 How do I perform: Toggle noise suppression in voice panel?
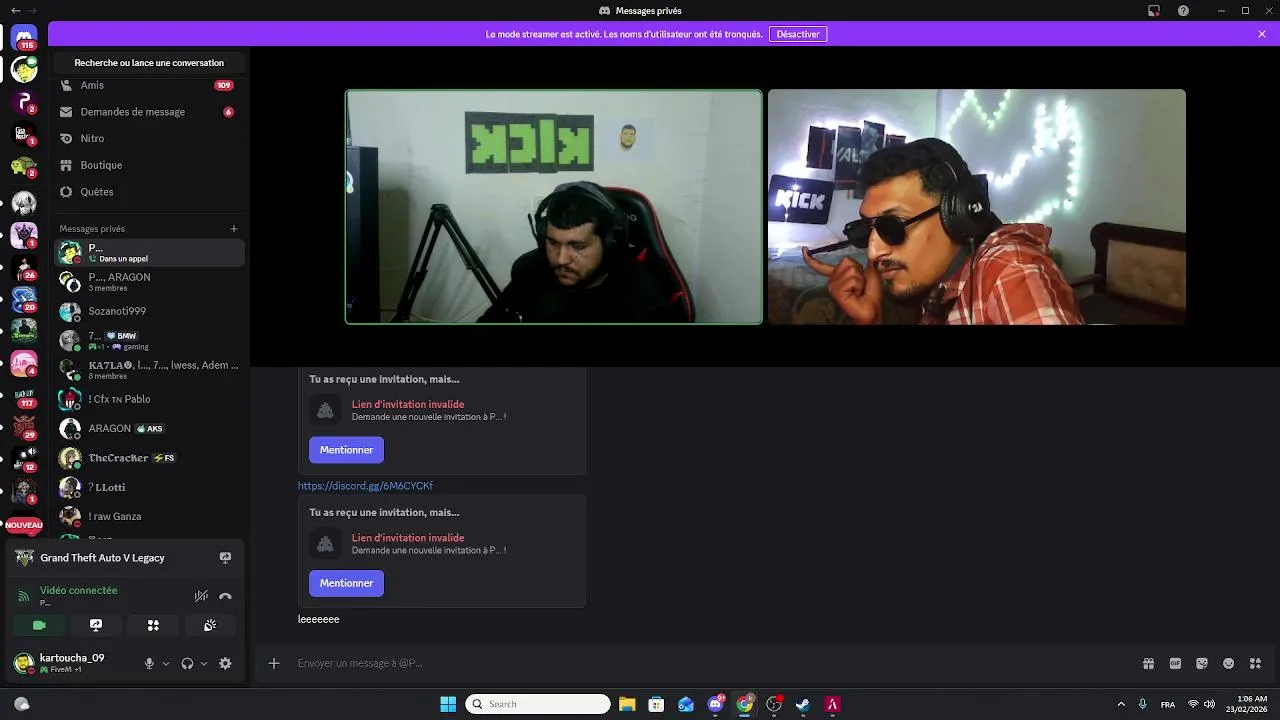(x=201, y=596)
